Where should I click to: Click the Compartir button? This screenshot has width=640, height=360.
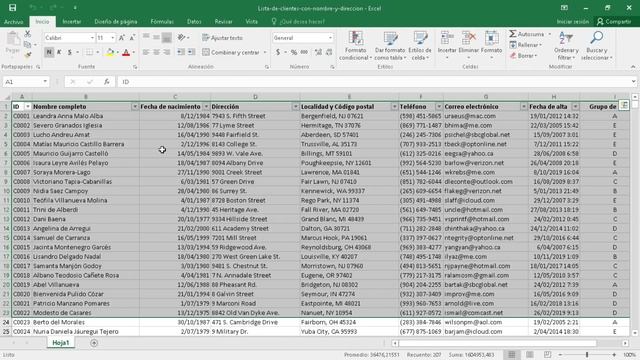pos(614,22)
